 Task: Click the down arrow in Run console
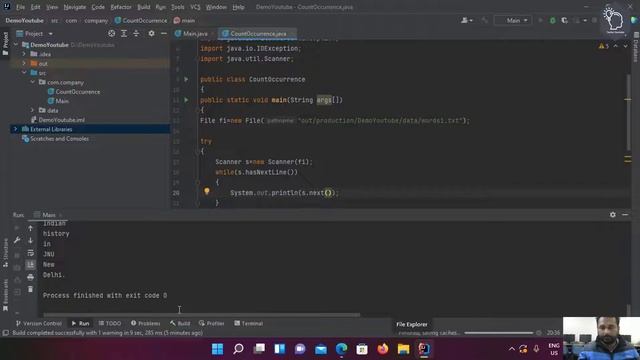click(x=30, y=240)
